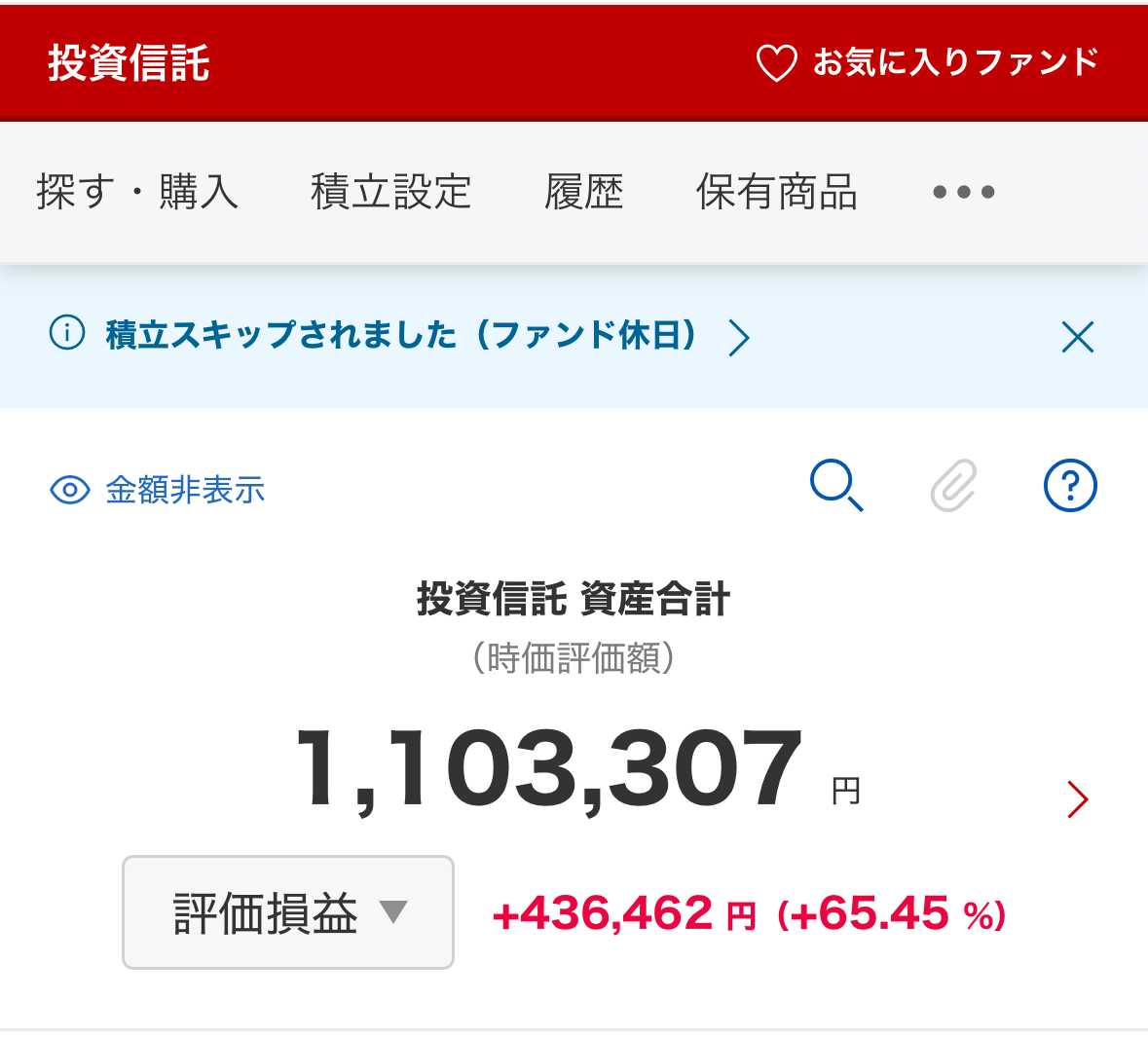Viewport: 1148px width, 1038px height.
Task: Switch to the 探す・購入 tab
Action: point(137,192)
